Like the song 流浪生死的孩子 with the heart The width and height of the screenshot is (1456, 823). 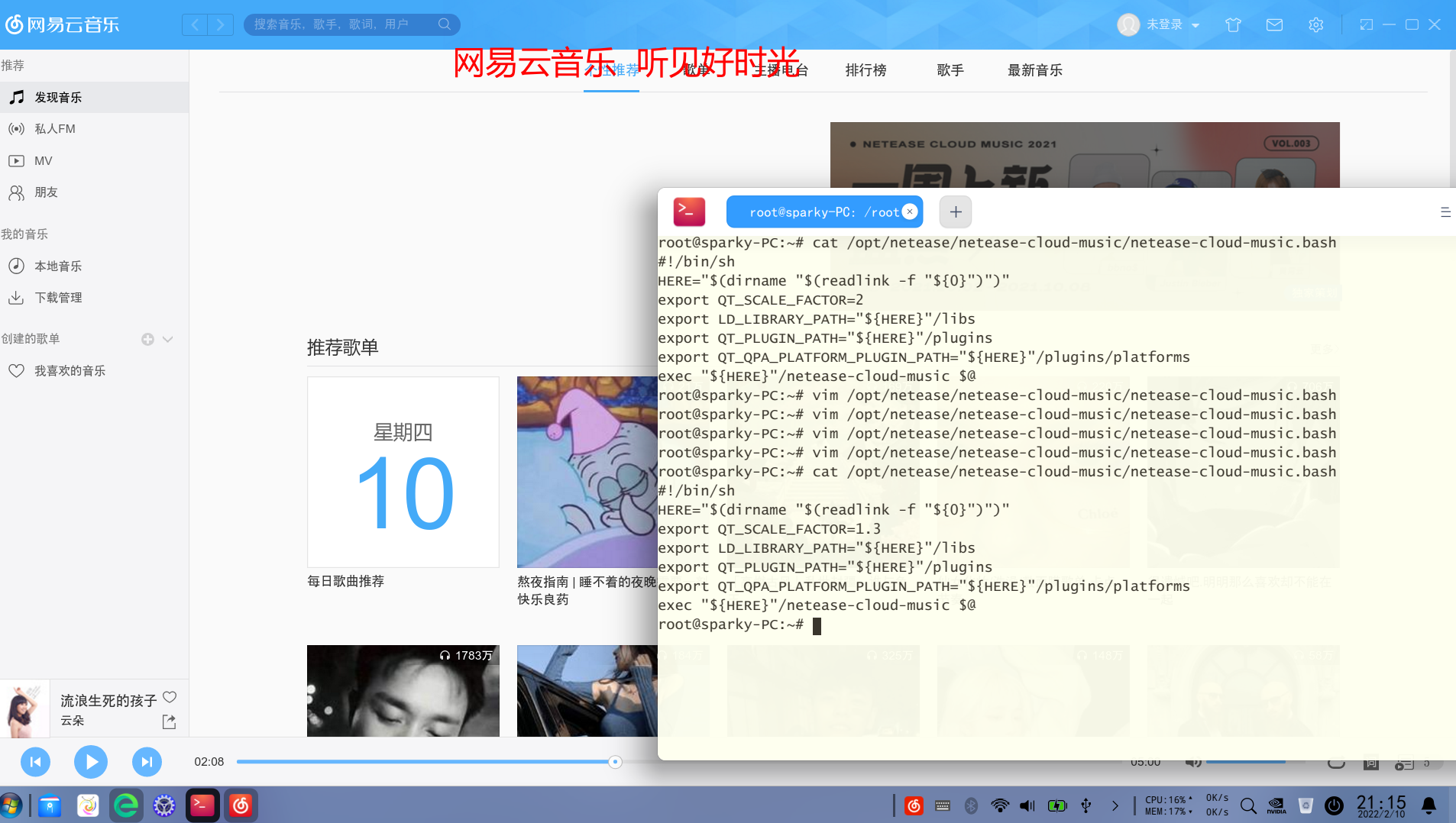170,697
